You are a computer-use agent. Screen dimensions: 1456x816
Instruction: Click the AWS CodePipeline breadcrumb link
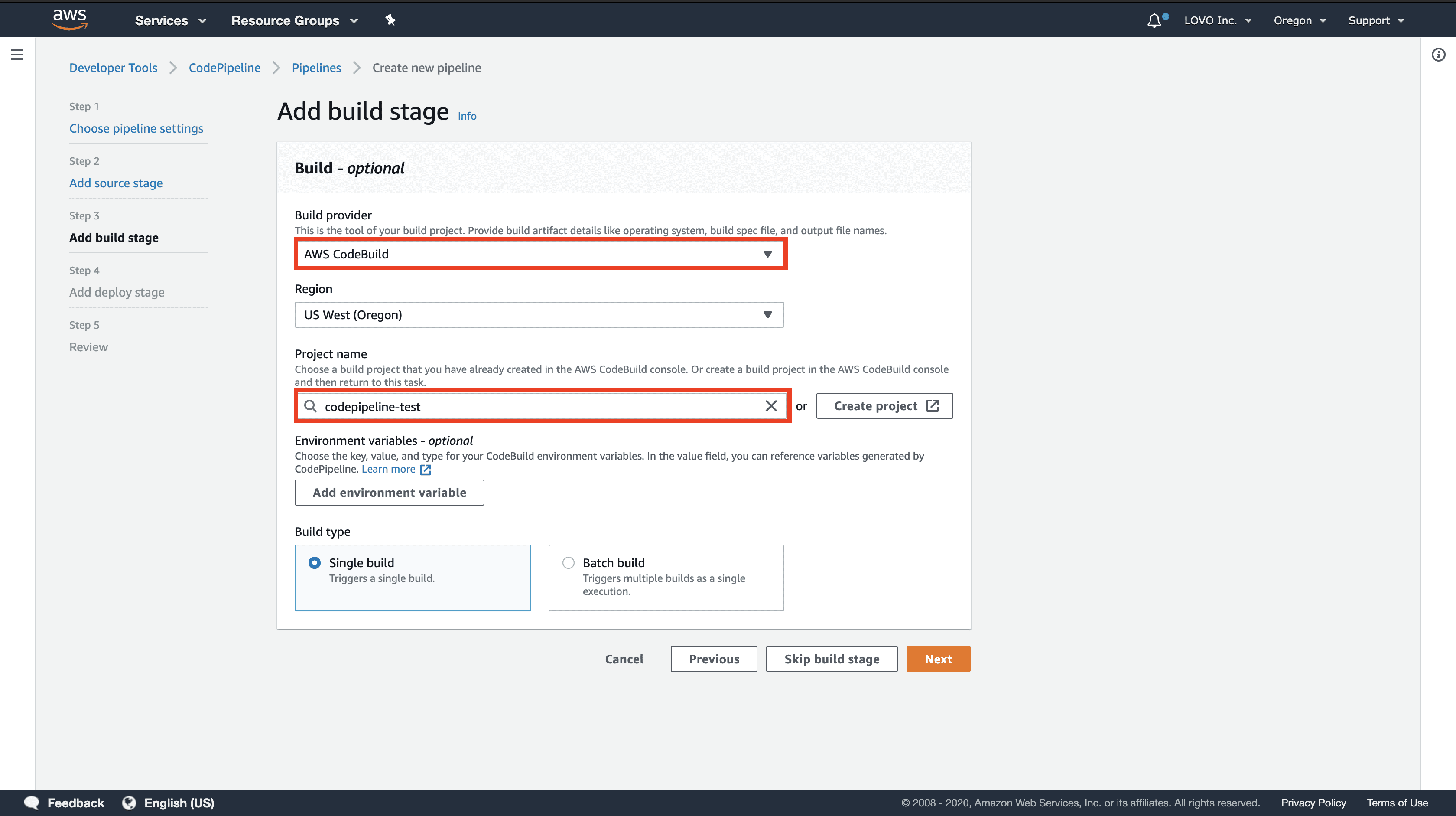(225, 67)
